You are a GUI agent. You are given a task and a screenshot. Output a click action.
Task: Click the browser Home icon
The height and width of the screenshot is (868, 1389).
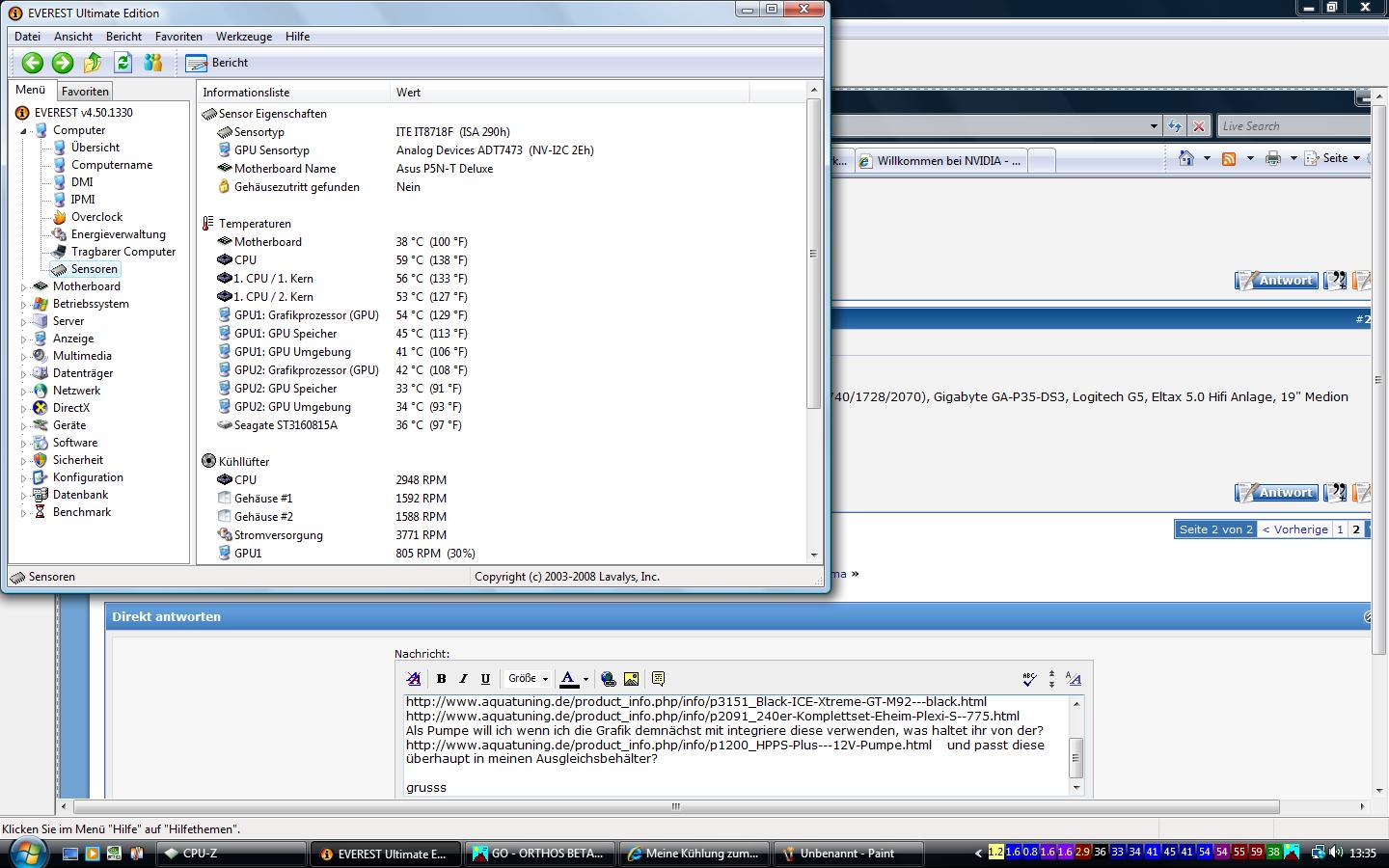pos(1186,158)
